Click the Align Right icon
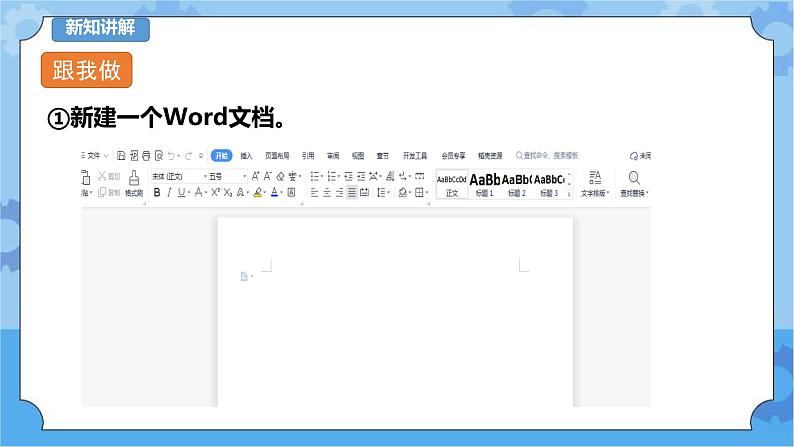 339,192
